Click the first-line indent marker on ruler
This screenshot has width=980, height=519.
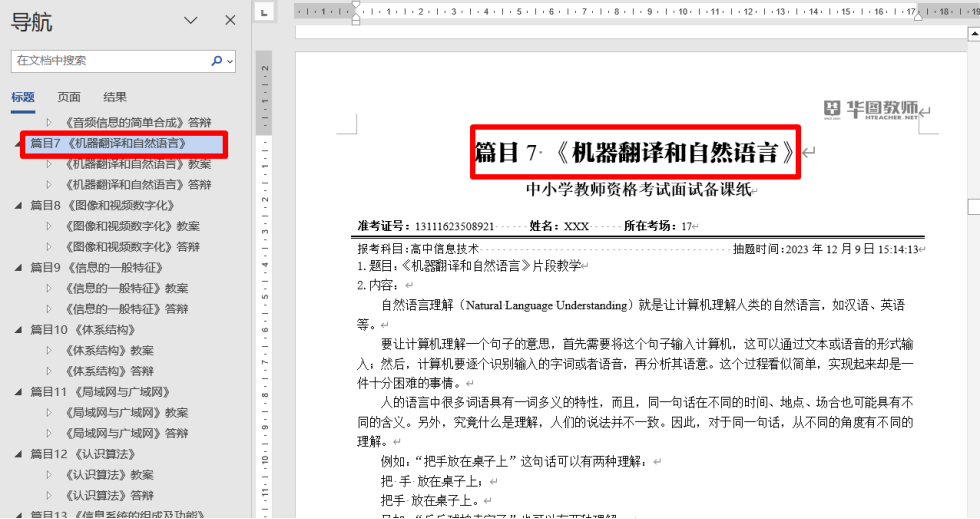pyautogui.click(x=355, y=6)
